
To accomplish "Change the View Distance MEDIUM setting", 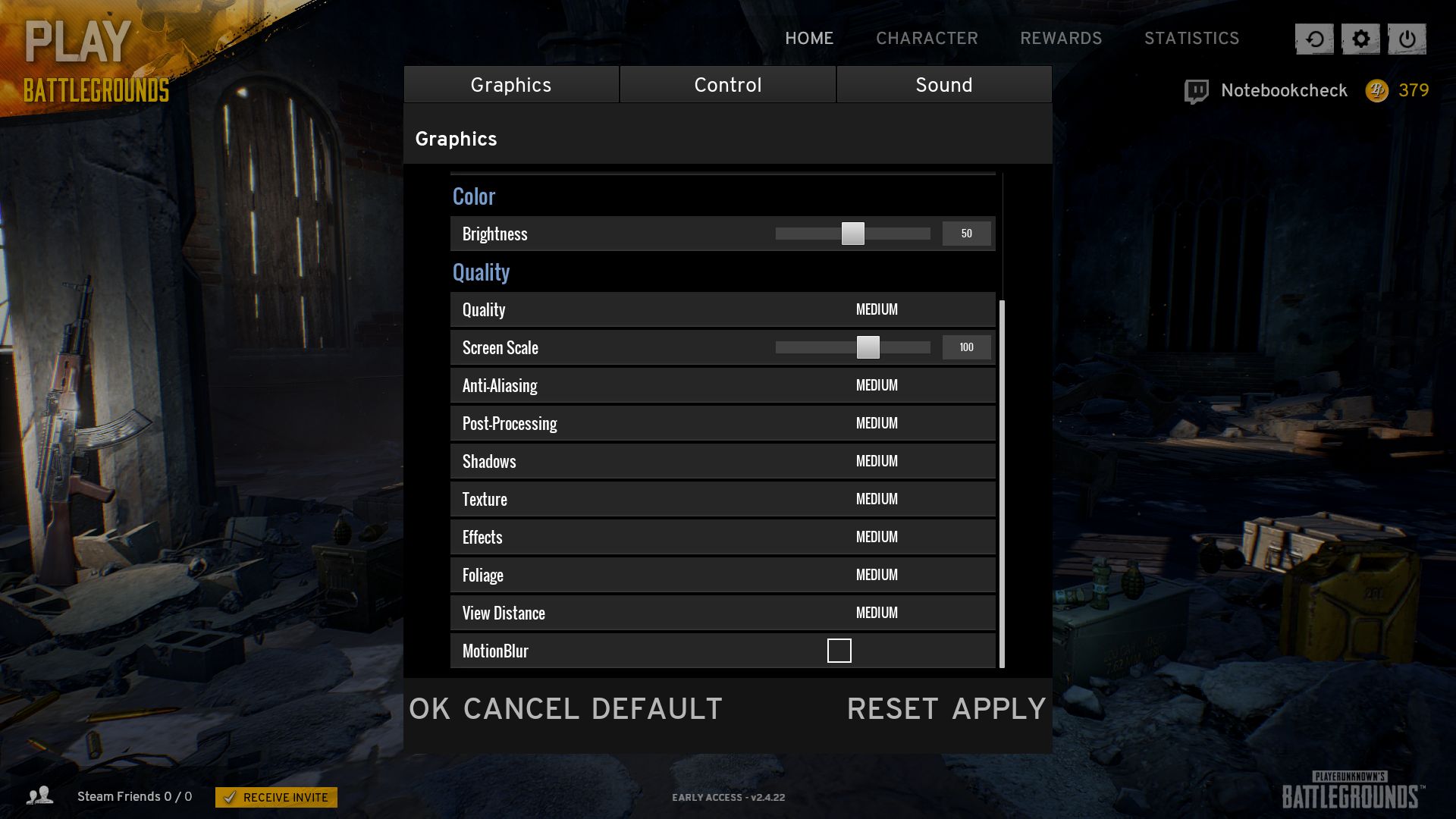I will (877, 613).
